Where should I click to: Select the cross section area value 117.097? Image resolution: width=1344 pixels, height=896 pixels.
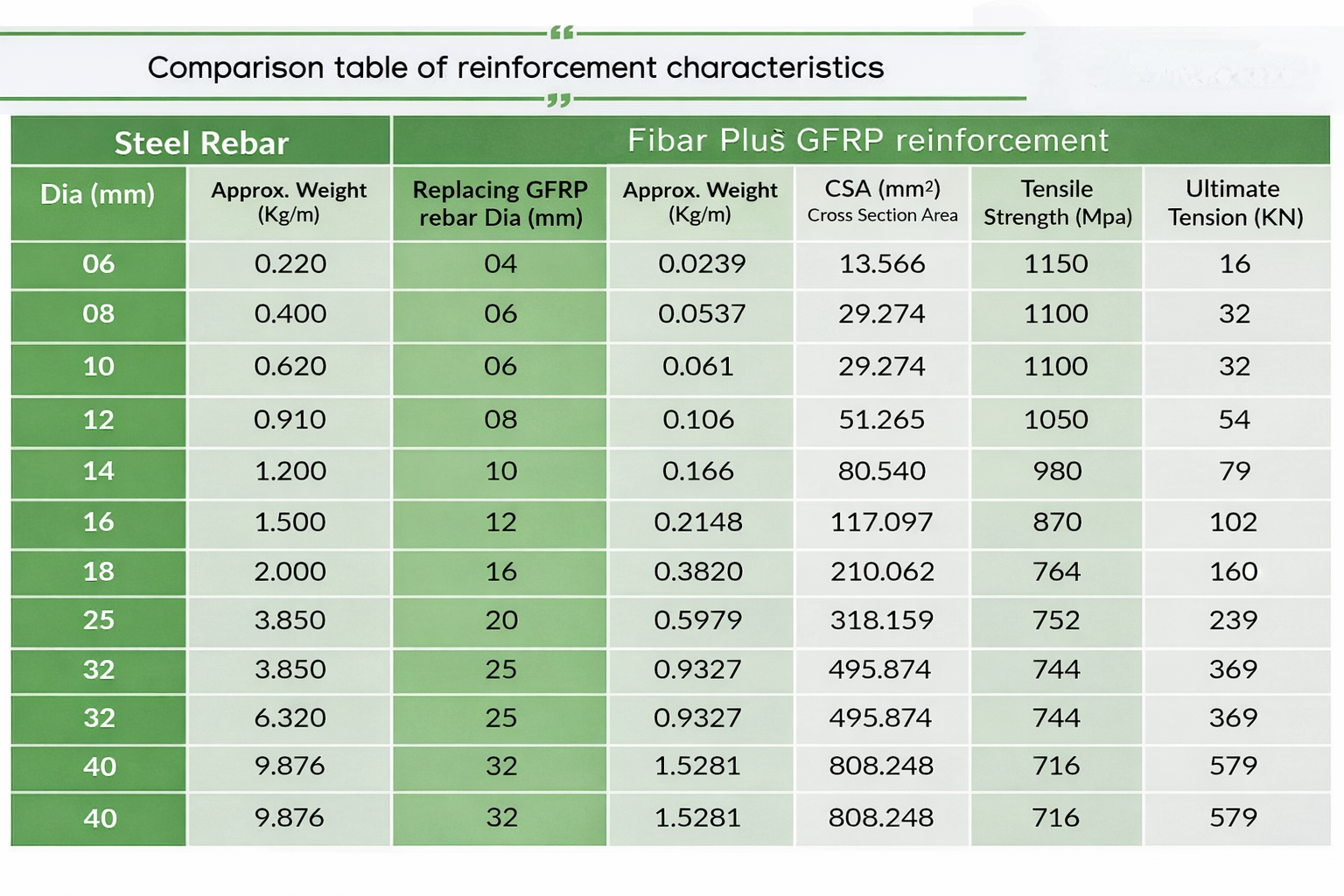[881, 522]
